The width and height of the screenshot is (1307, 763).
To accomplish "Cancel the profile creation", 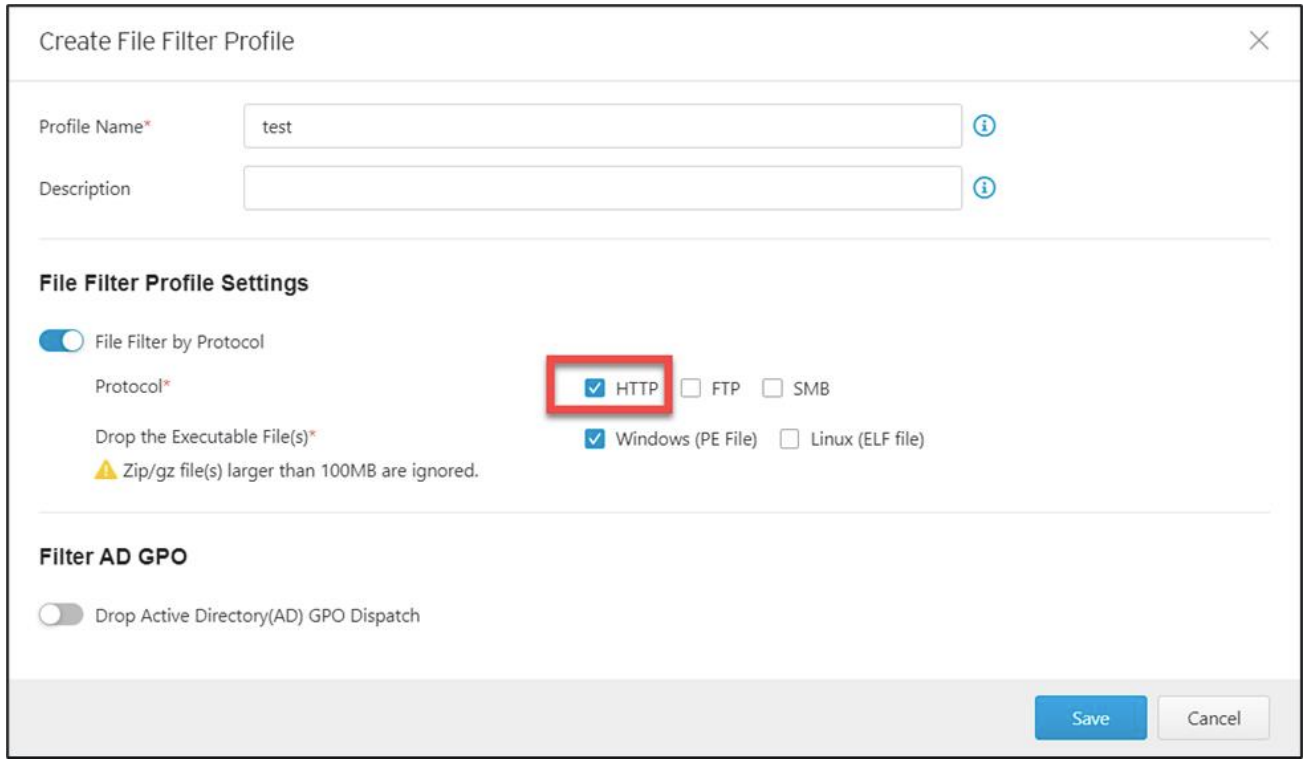I will coord(1213,718).
